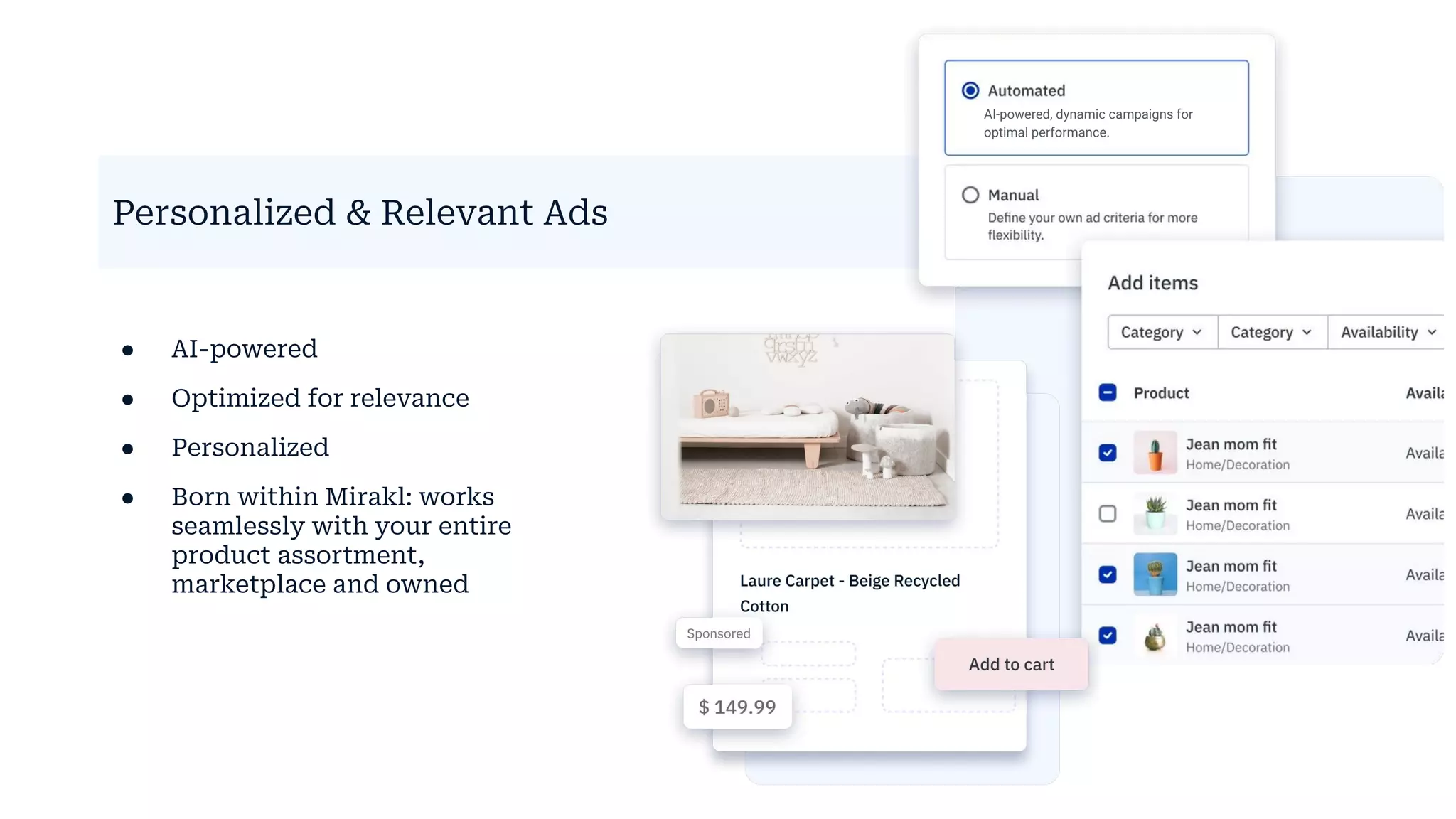Click the Add items heading

(1152, 283)
